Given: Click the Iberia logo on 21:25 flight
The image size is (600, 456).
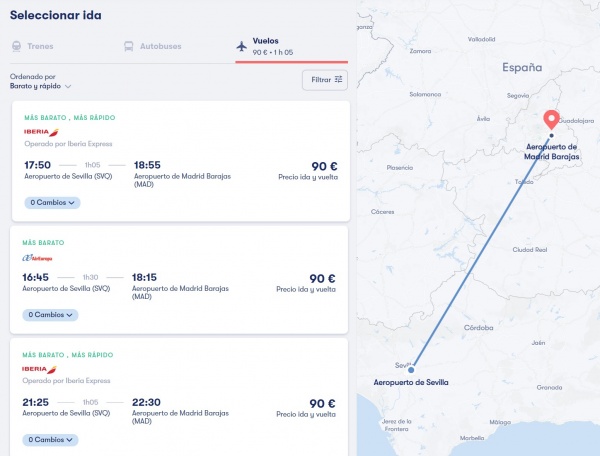Looking at the screenshot, I should click(42, 369).
